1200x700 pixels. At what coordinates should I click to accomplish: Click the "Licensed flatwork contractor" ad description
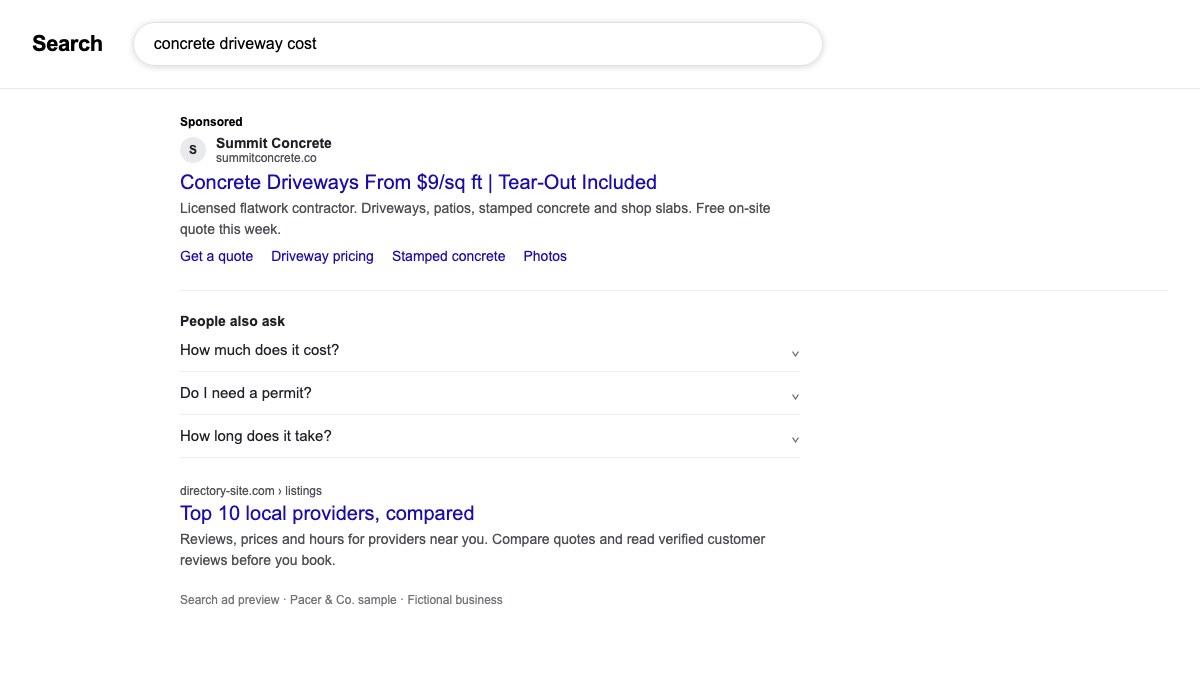[x=475, y=219]
